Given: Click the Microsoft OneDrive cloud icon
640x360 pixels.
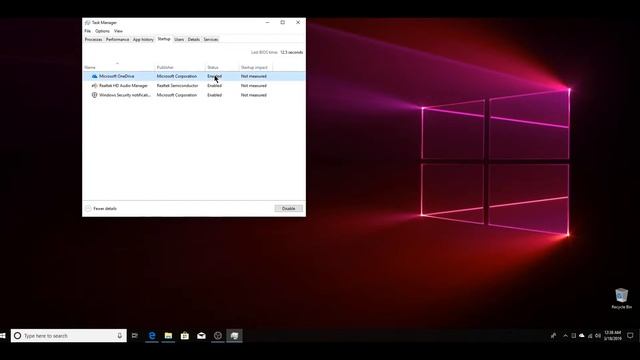Looking at the screenshot, I should click(94, 76).
